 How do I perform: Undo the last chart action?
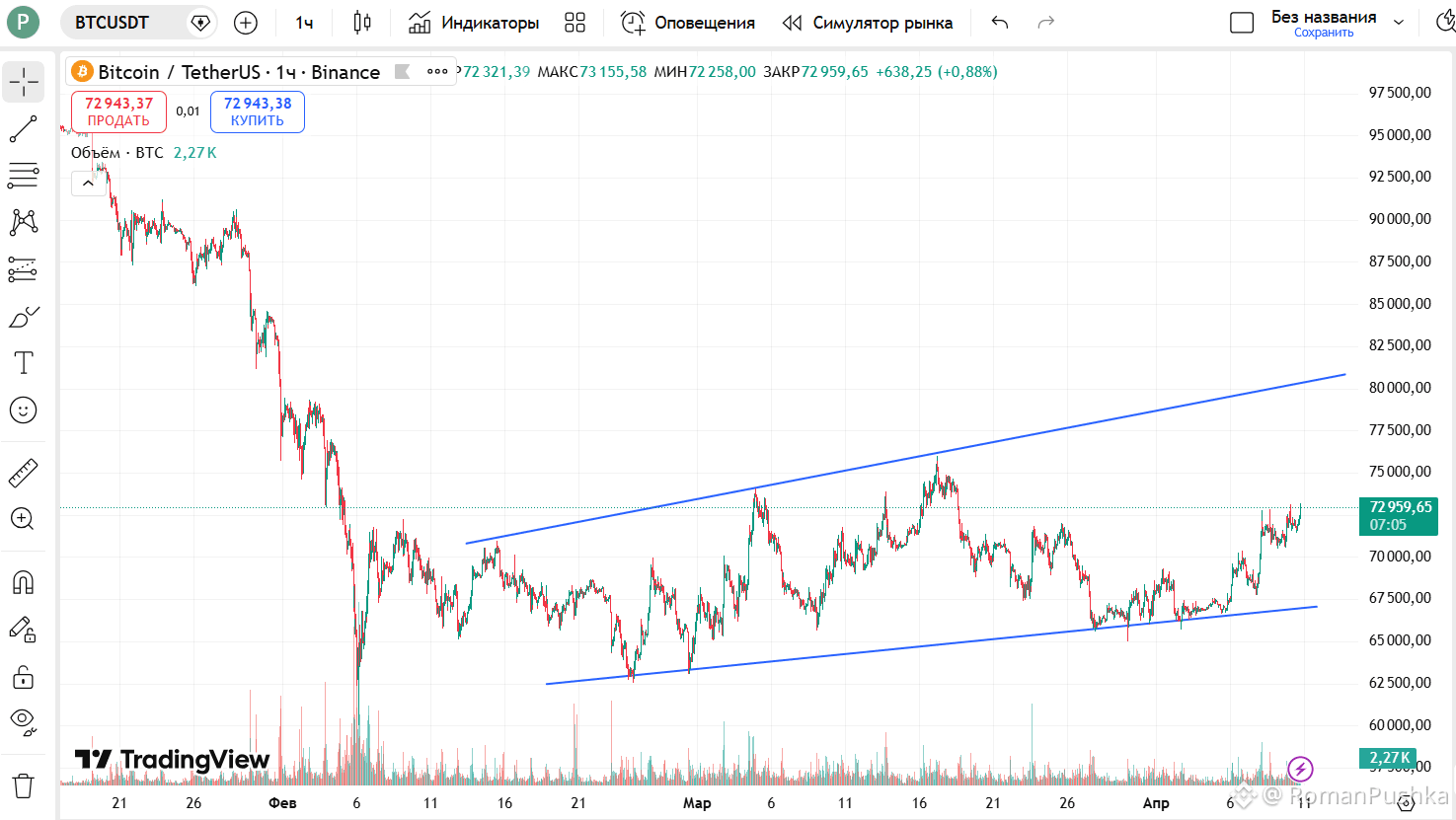point(1000,22)
